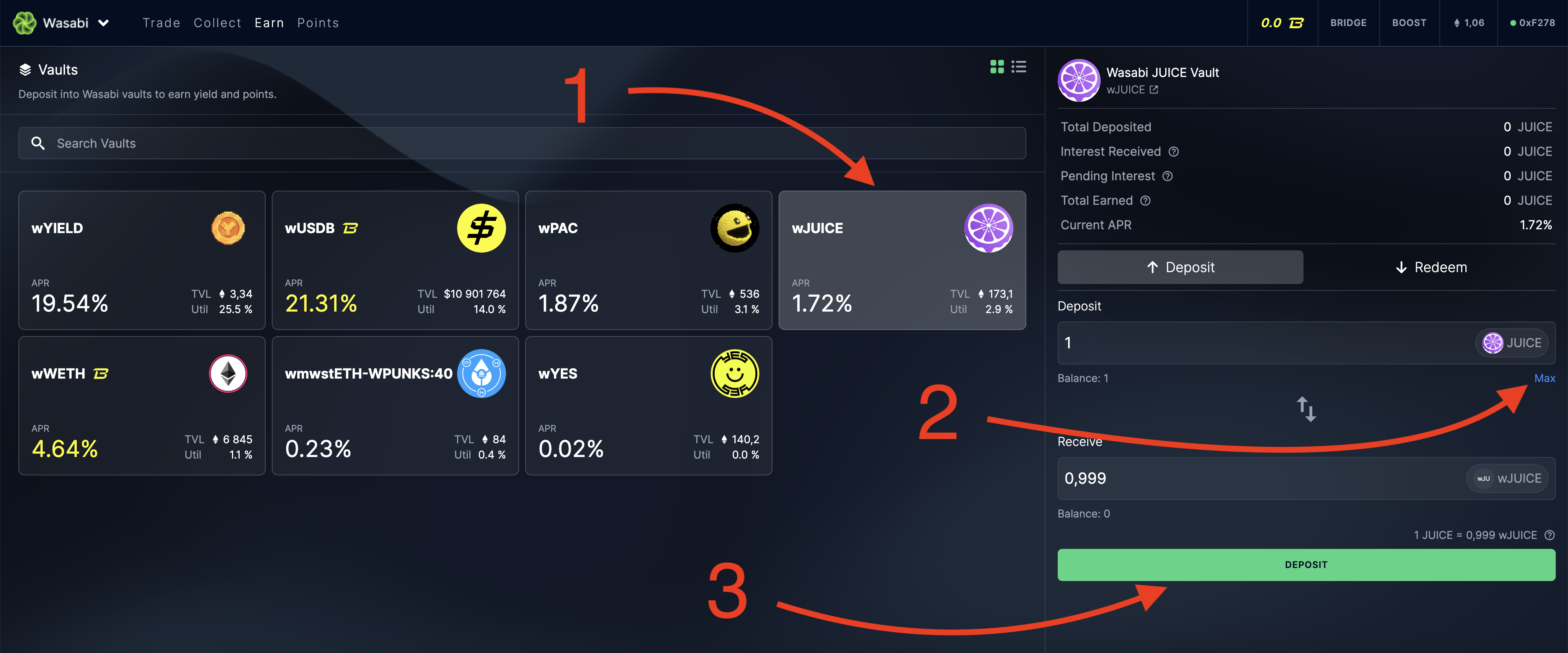Image resolution: width=1568 pixels, height=653 pixels.
Task: Click Pending Interest help icon
Action: (x=1168, y=176)
